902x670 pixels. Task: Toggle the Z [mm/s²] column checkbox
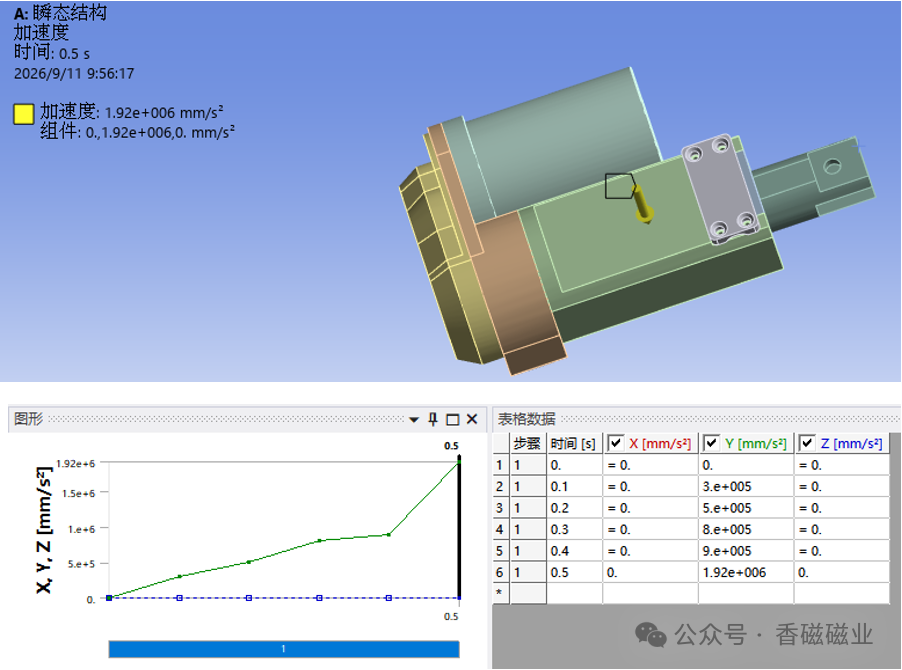tap(807, 443)
